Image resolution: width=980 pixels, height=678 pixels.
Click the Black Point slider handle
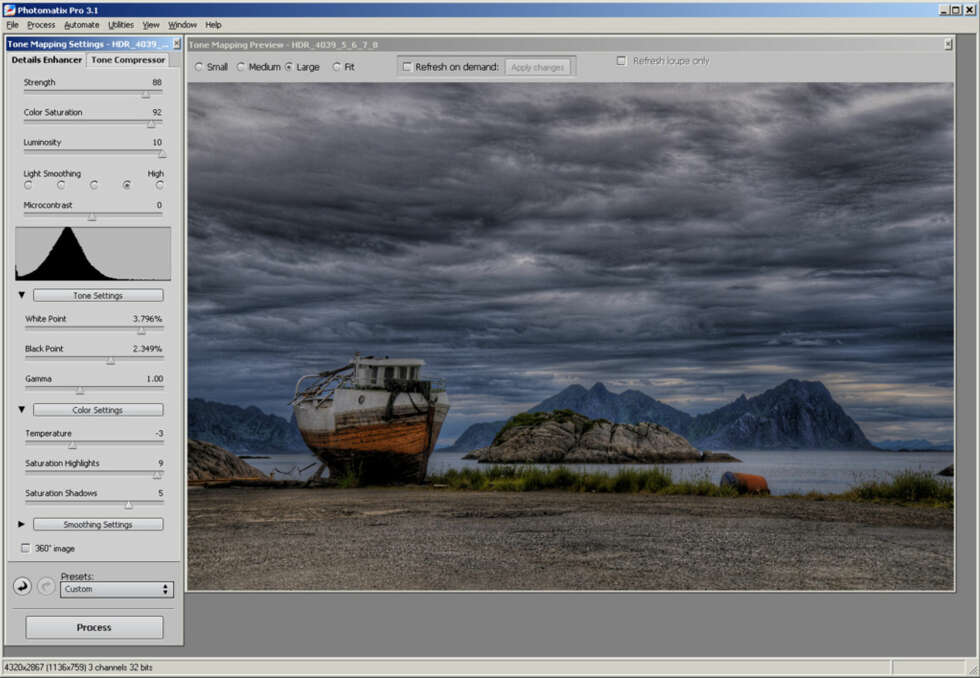tap(111, 361)
